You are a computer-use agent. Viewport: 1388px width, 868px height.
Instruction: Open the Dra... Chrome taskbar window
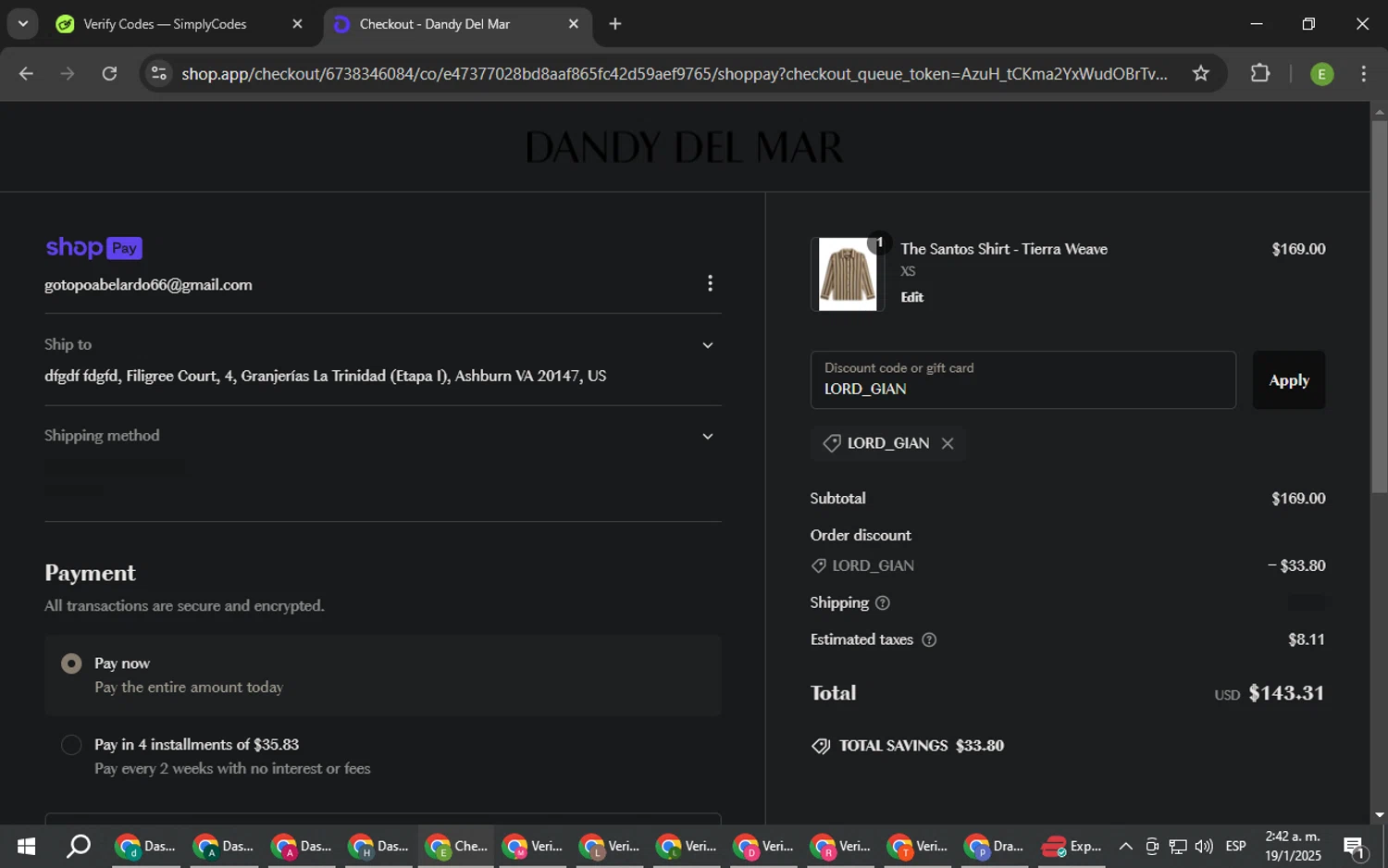pyautogui.click(x=995, y=846)
